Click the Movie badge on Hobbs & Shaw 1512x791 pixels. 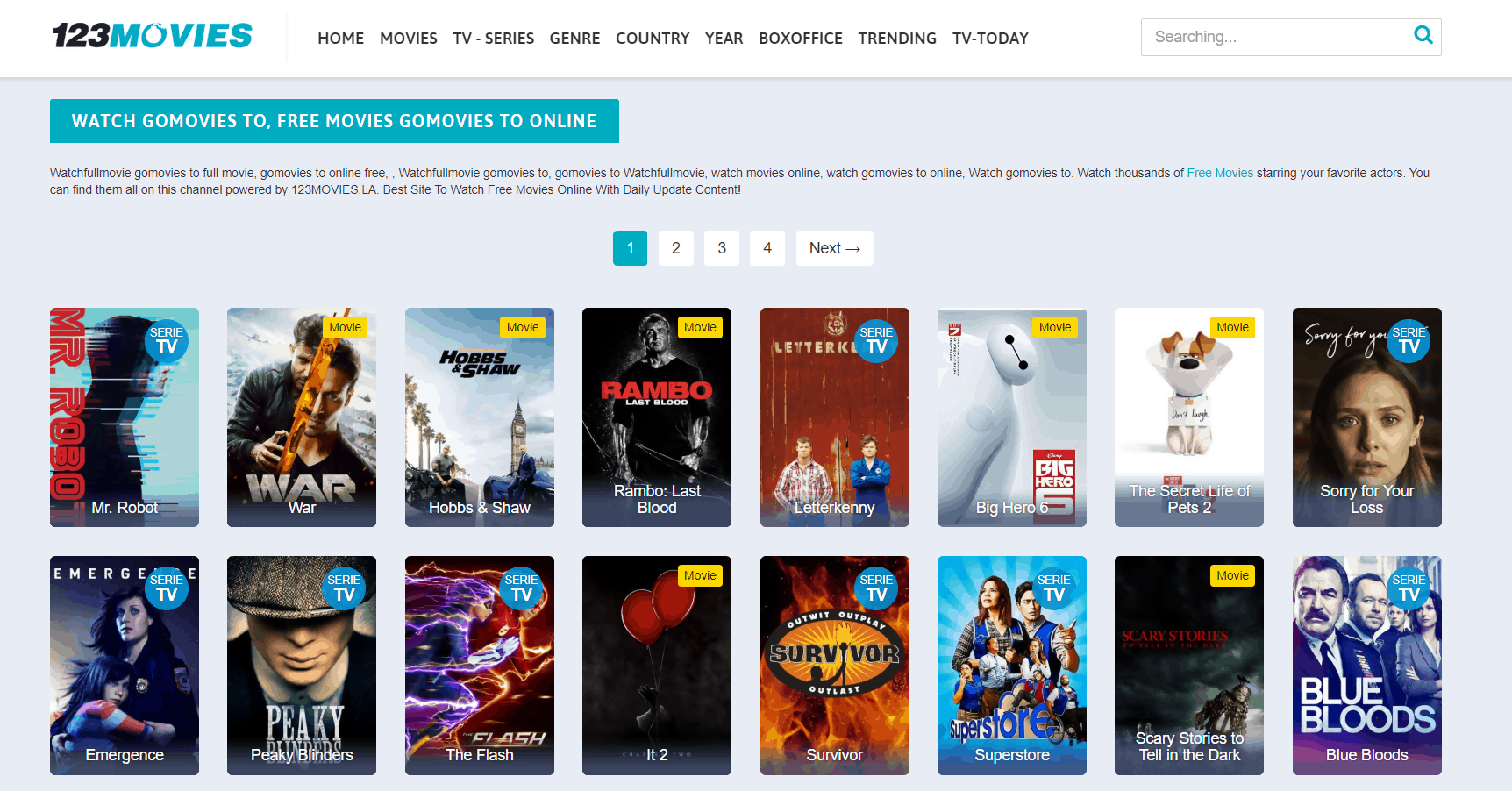[523, 327]
